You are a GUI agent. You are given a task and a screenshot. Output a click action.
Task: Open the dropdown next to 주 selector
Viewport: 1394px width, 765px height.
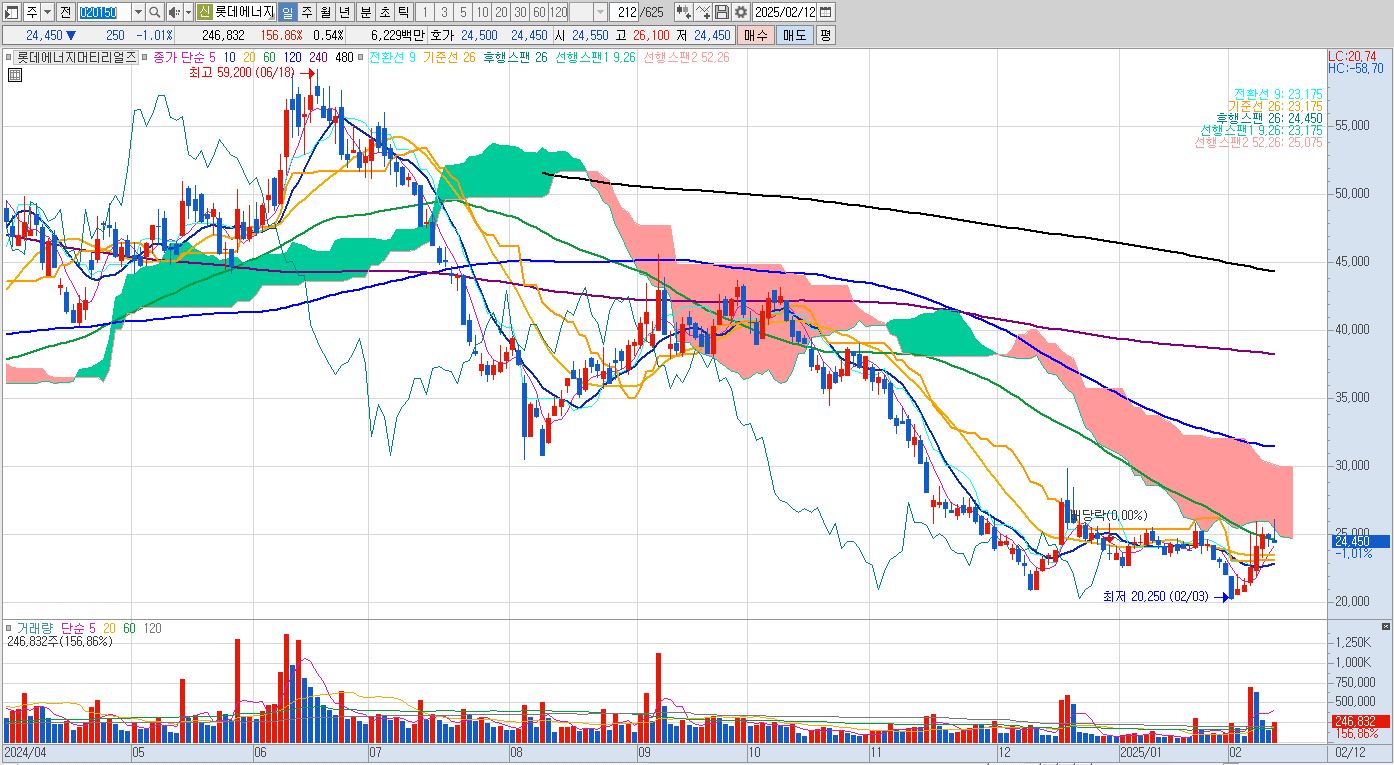[47, 12]
